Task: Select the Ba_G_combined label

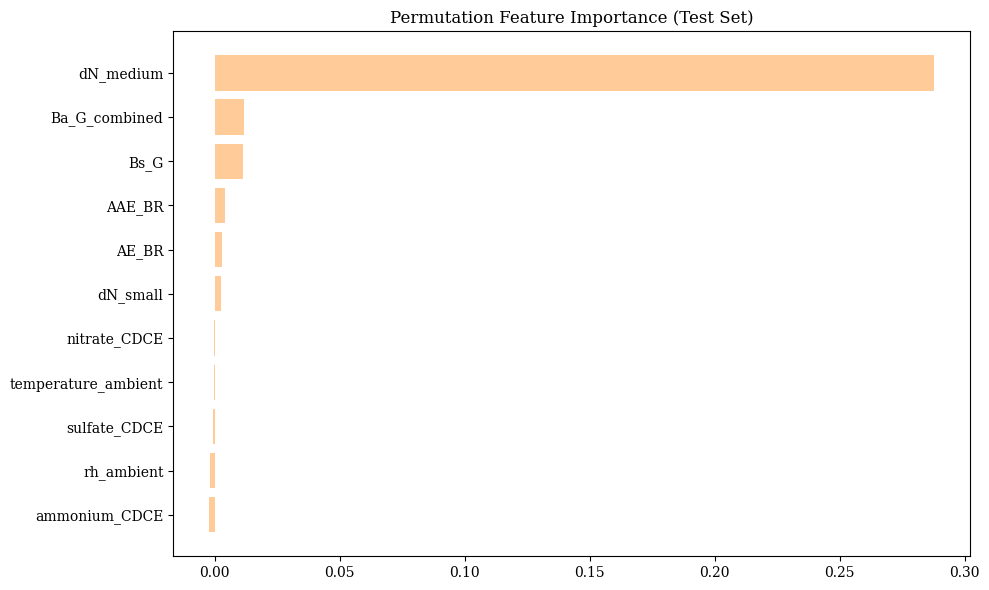Action: pos(107,119)
